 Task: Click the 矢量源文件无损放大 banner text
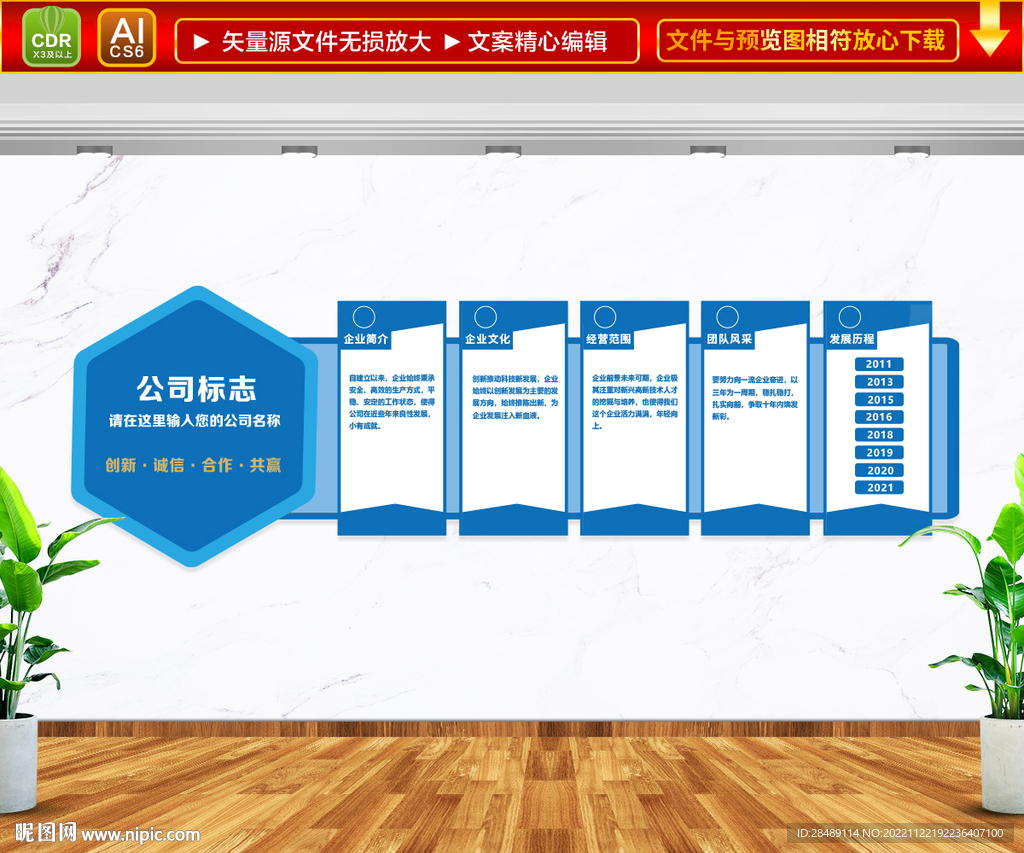[326, 42]
